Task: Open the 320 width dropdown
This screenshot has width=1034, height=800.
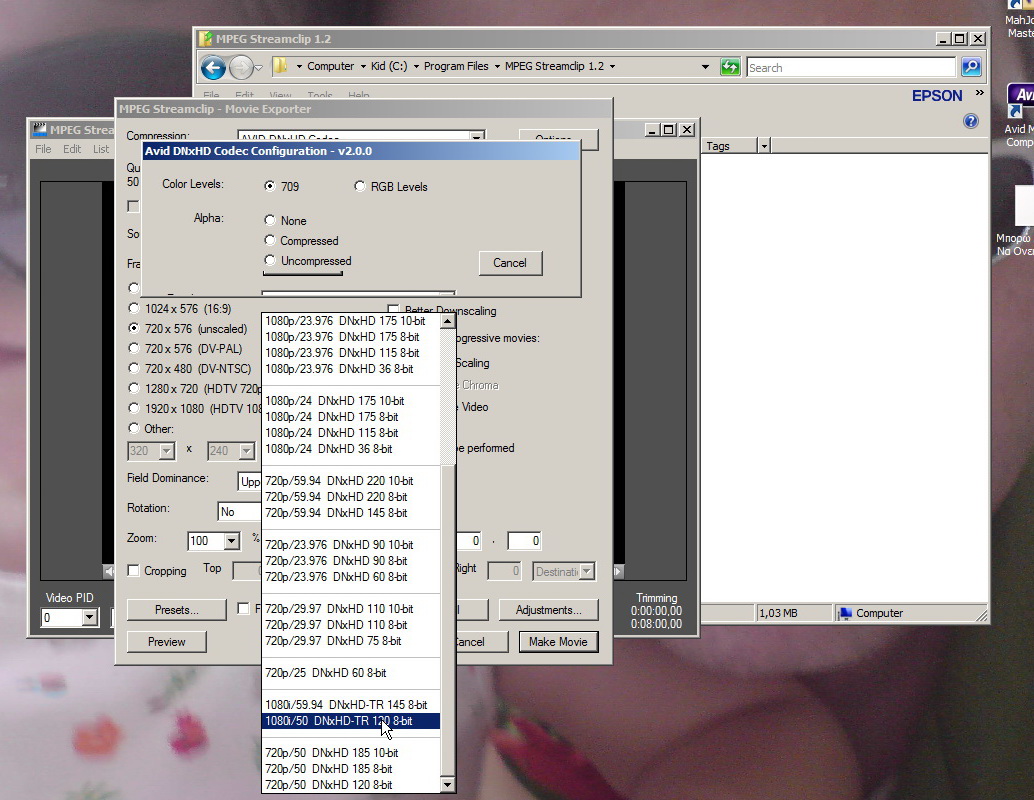Action: [167, 451]
